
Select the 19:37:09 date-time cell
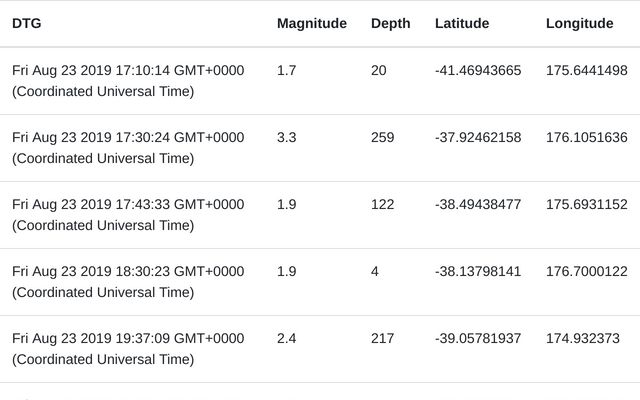[x=128, y=349]
